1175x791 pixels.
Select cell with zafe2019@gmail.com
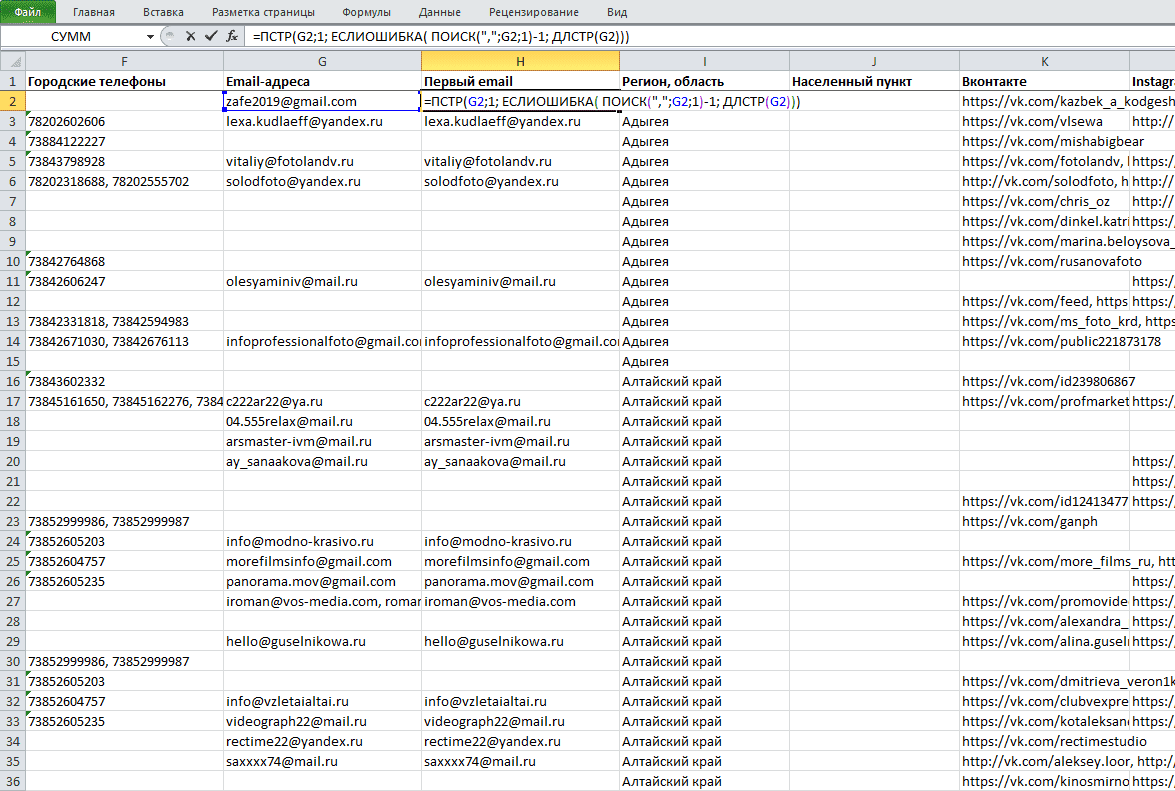[x=322, y=101]
